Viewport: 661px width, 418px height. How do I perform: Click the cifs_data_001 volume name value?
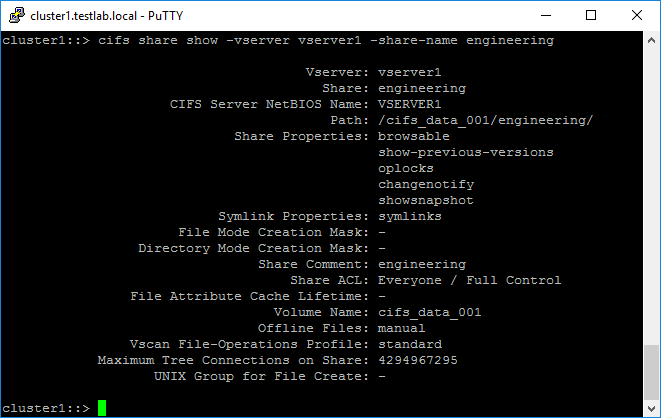pos(429,312)
